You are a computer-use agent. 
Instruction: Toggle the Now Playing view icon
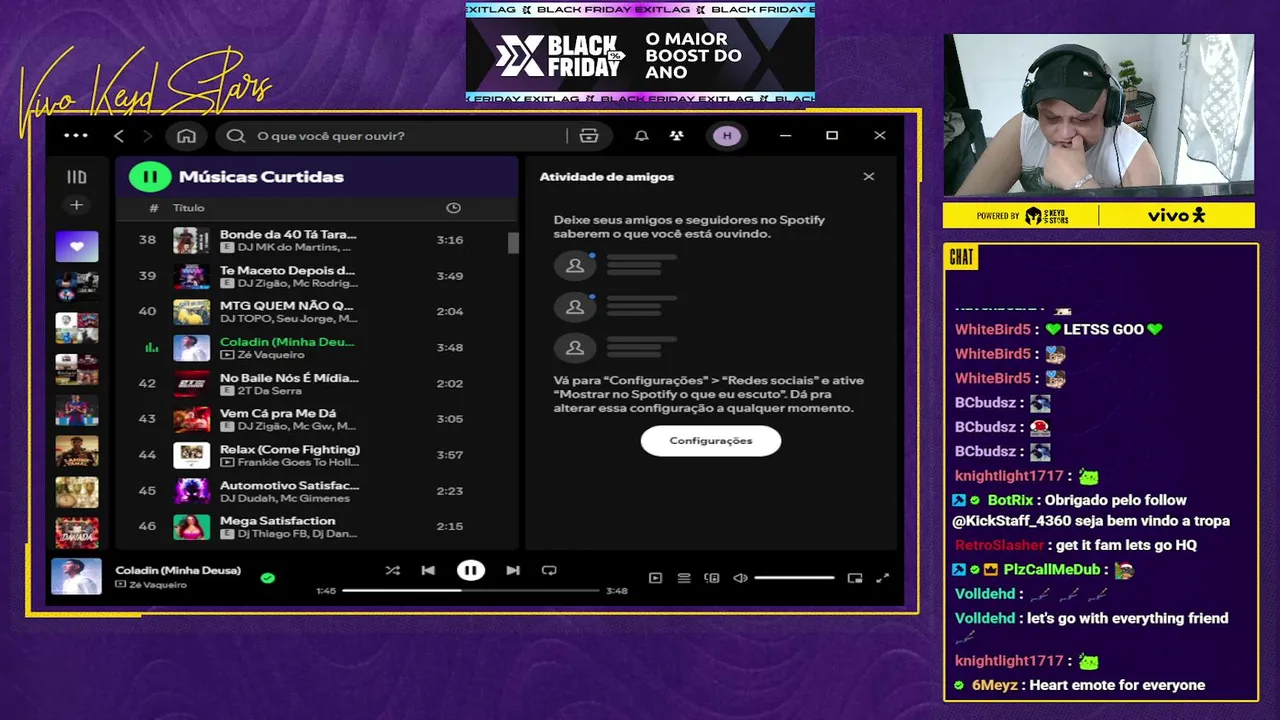[x=656, y=578]
